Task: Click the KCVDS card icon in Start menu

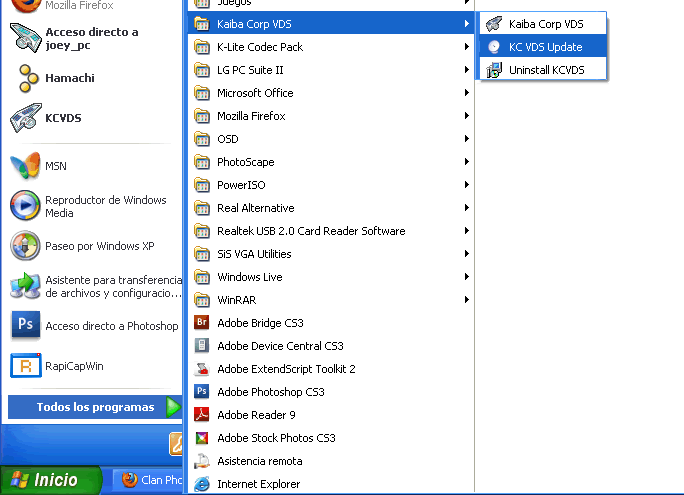Action: (x=26, y=118)
